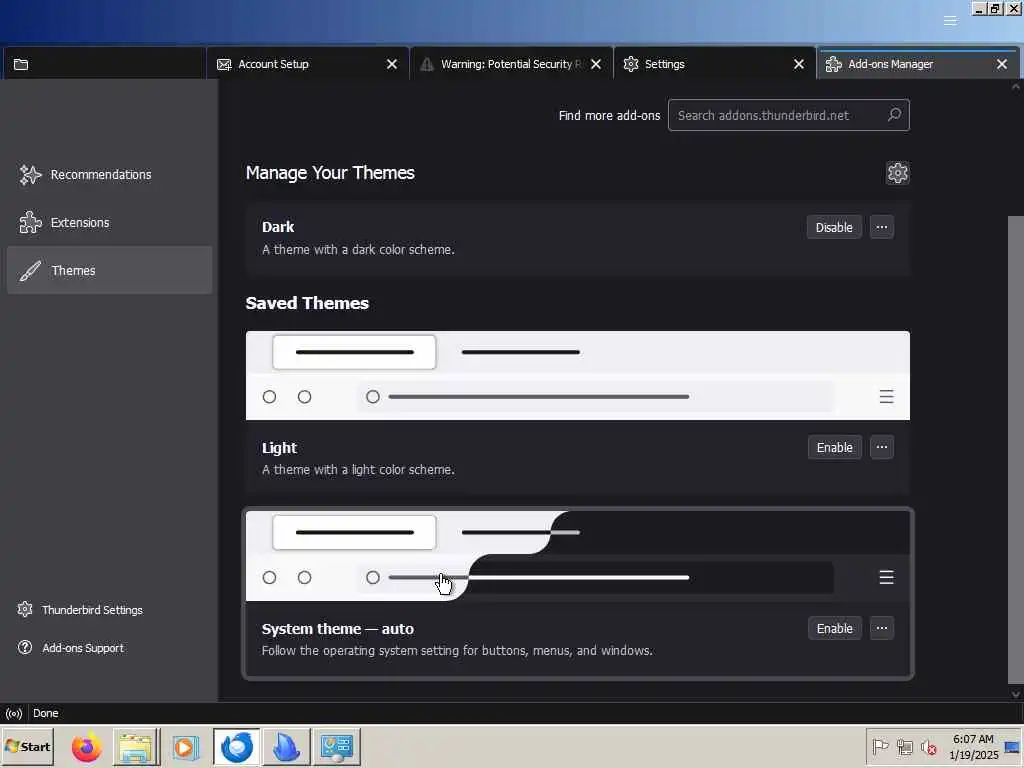Click the Dark theme name text
Image resolution: width=1024 pixels, height=768 pixels.
[278, 227]
